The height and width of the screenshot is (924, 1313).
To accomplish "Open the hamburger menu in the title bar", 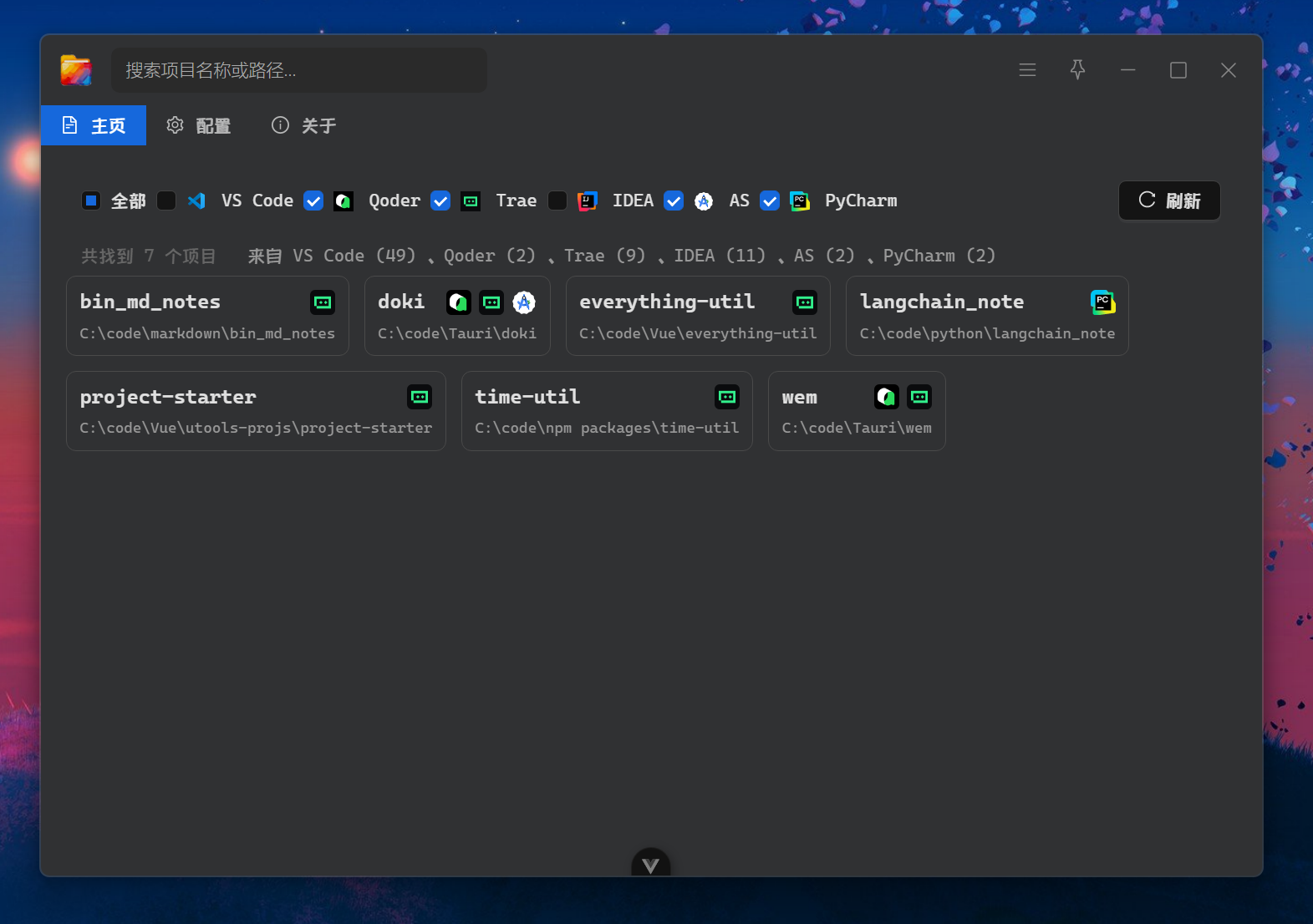I will 1027,70.
